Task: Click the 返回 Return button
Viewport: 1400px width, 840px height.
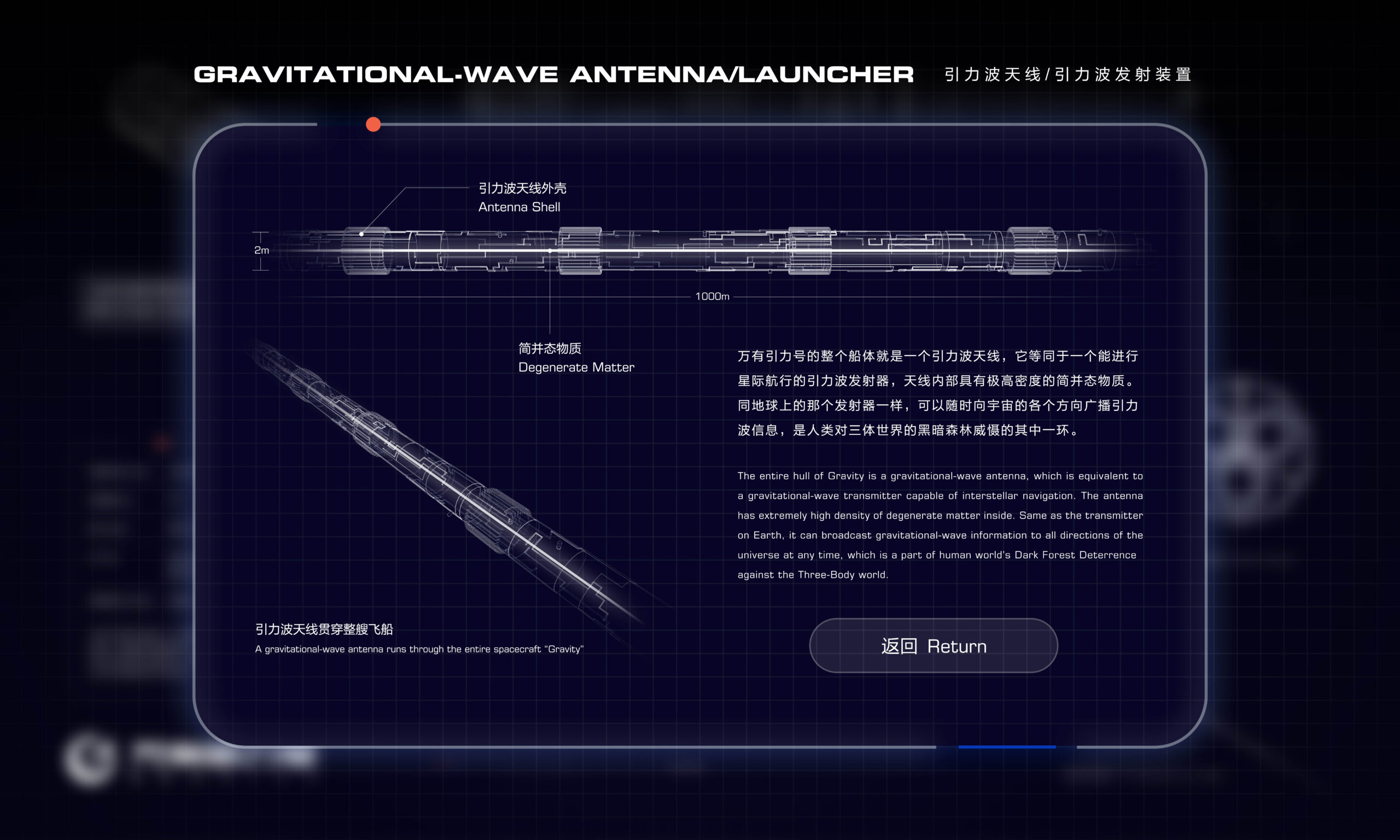Action: click(933, 645)
